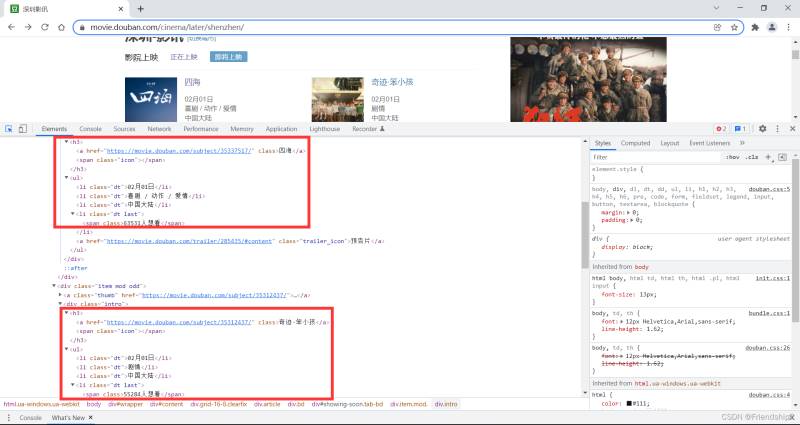The image size is (800, 425).
Task: Toggle the device toolbar icon
Action: (x=22, y=129)
